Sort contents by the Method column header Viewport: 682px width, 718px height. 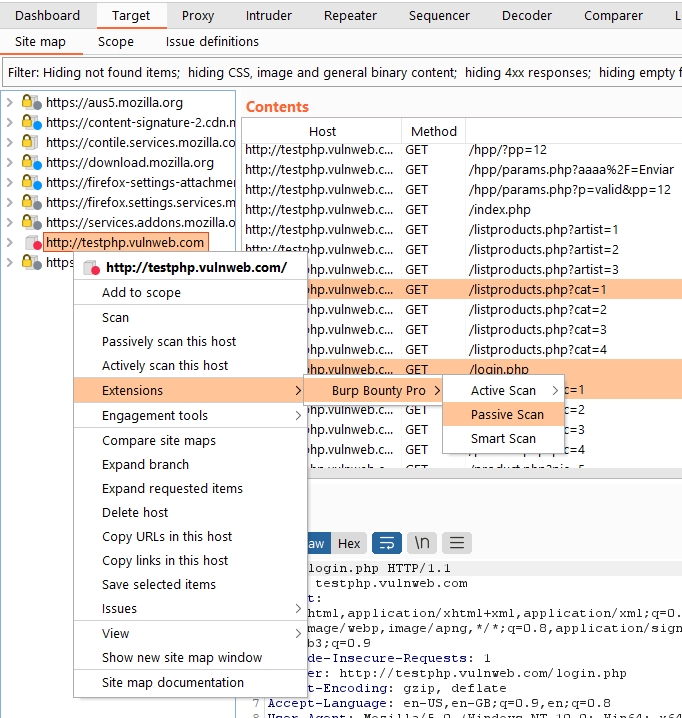pos(433,131)
